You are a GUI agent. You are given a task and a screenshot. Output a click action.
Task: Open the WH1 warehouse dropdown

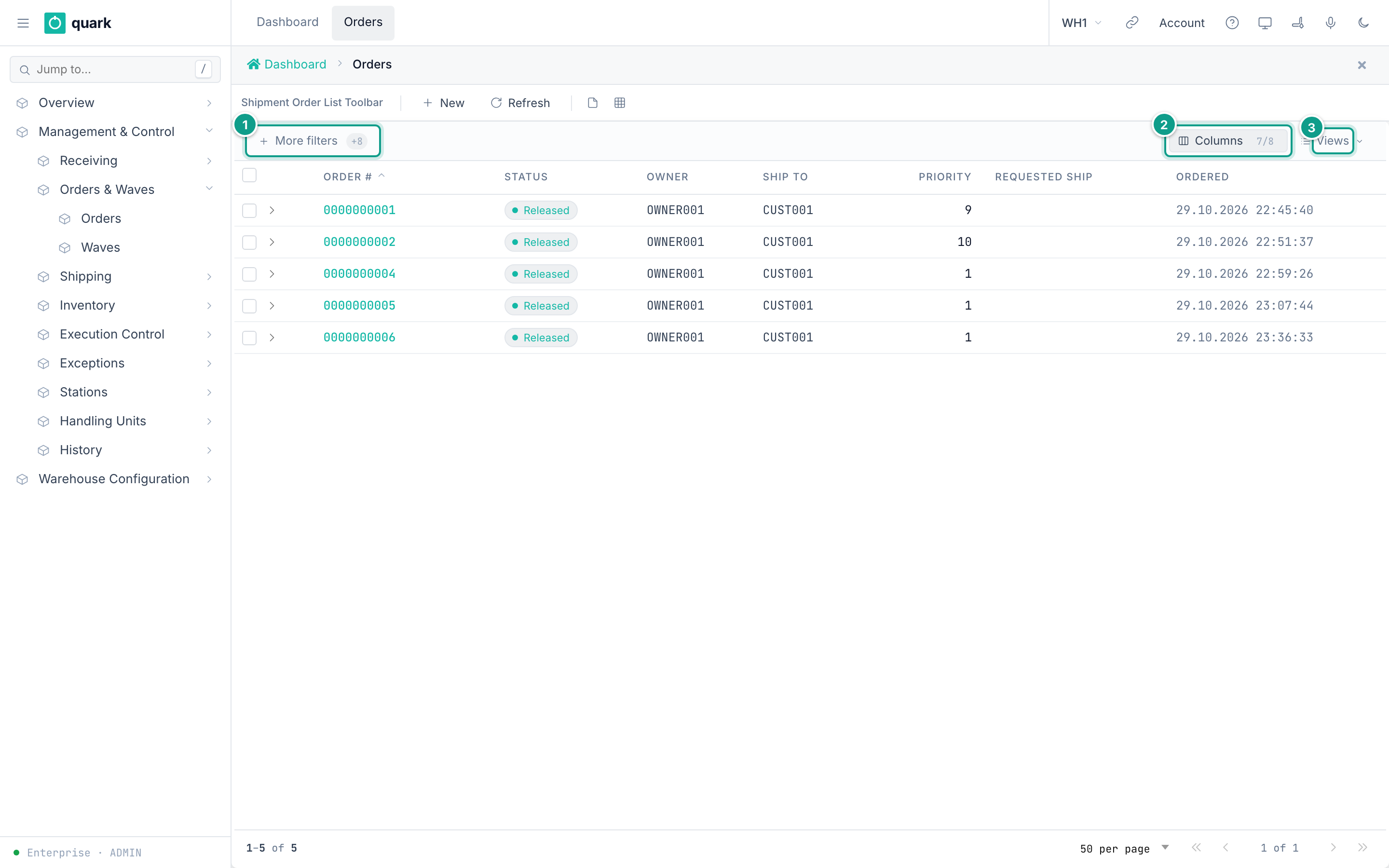click(x=1081, y=23)
